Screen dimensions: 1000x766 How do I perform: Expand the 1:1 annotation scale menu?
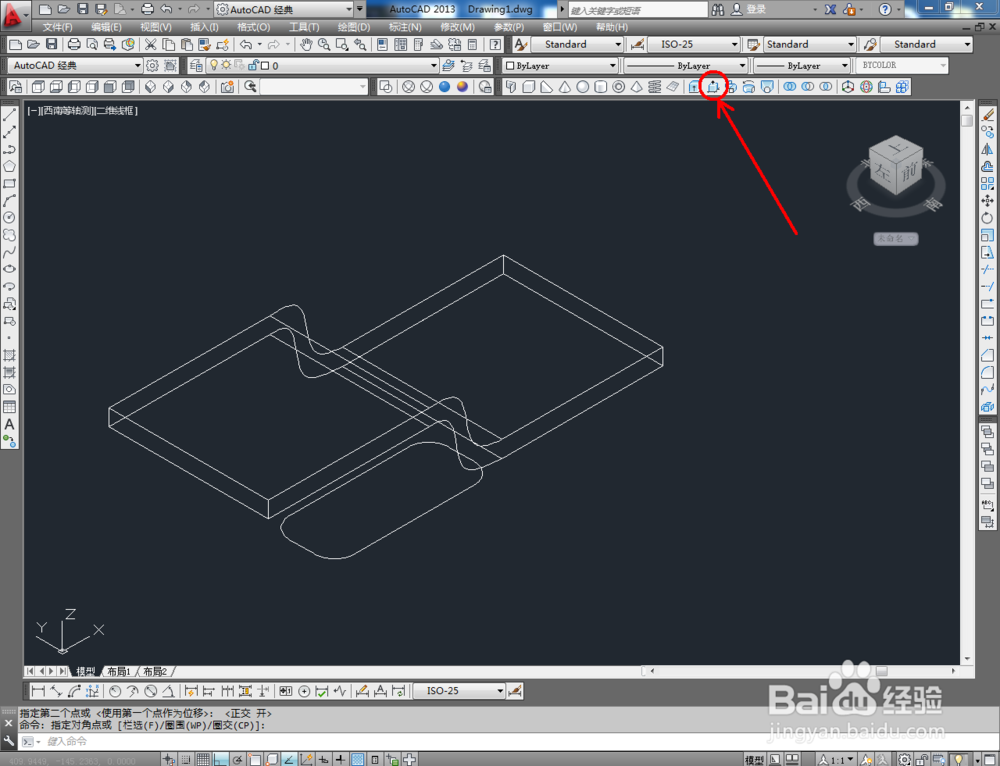(x=836, y=760)
